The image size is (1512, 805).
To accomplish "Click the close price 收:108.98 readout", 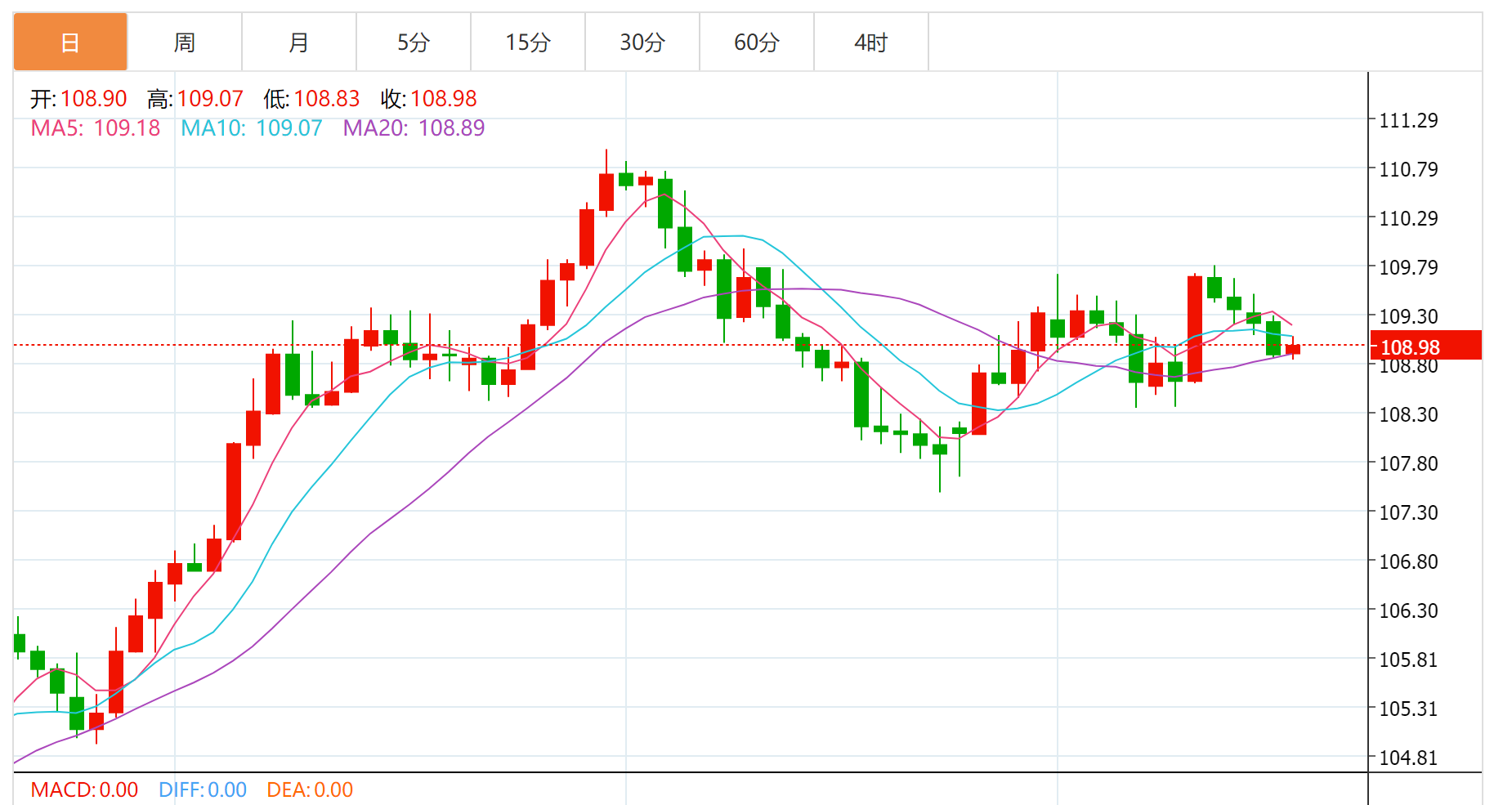I will (x=428, y=99).
